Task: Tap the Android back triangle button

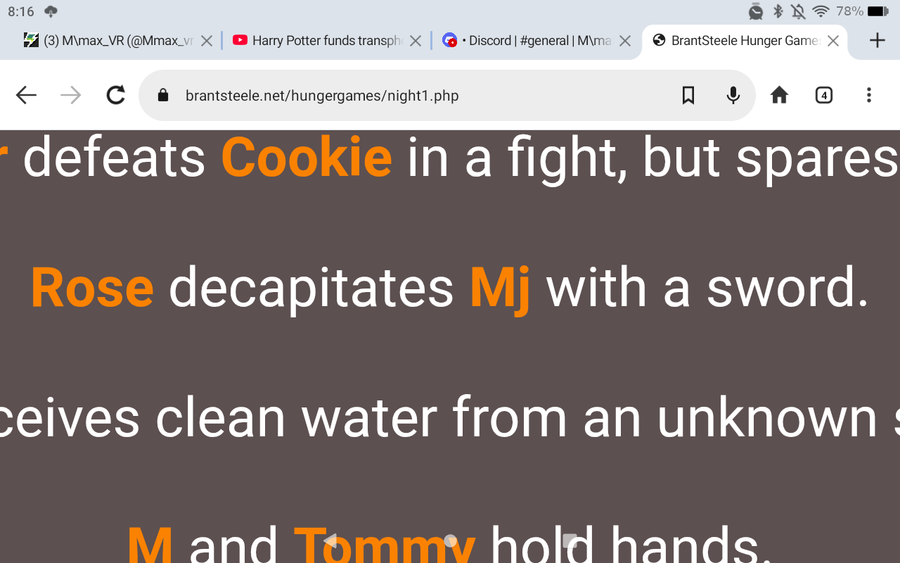Action: click(x=330, y=541)
